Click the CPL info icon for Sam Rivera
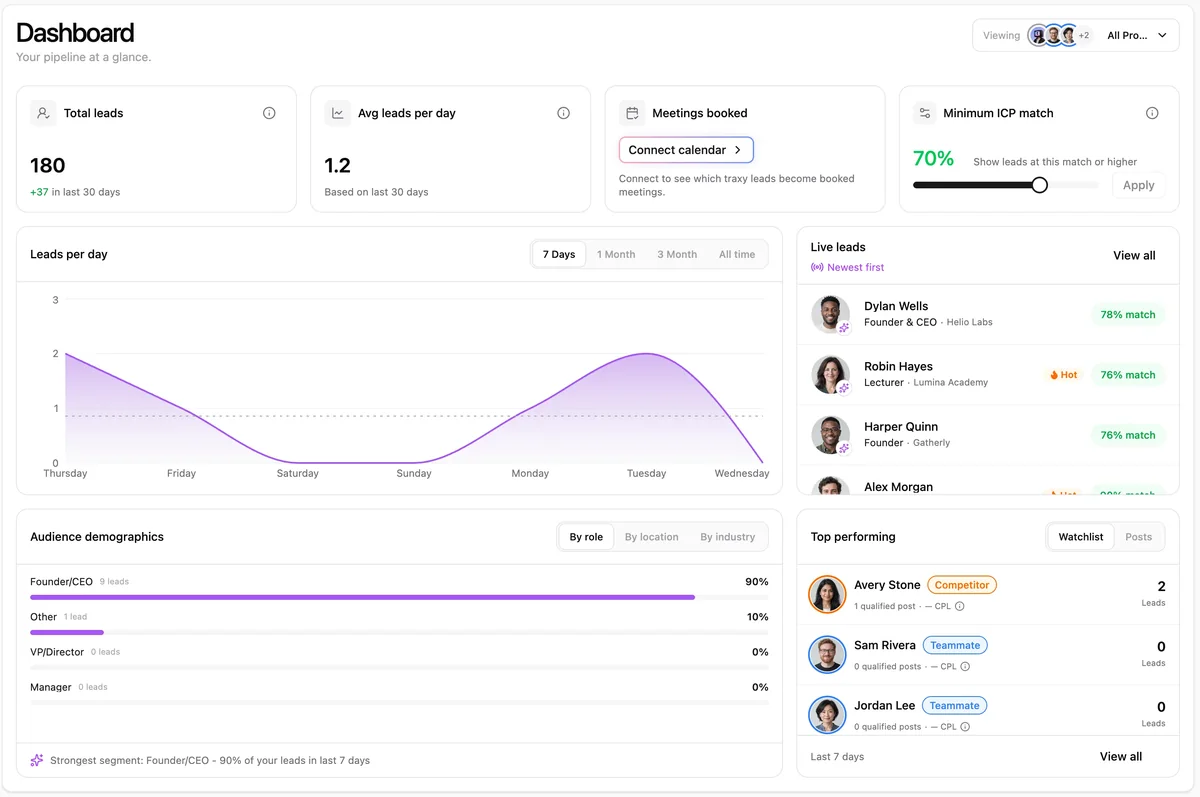The height and width of the screenshot is (797, 1200). 965,666
